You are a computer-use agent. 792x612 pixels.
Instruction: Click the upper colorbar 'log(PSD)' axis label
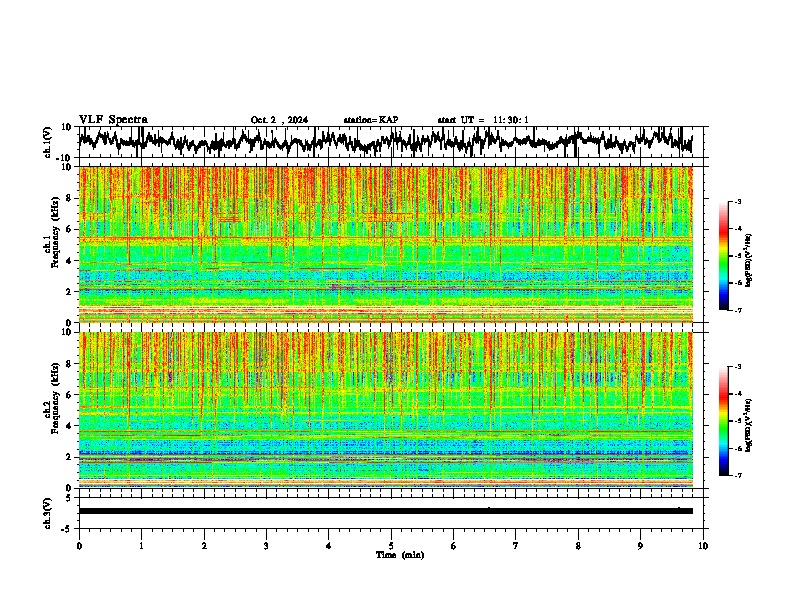tap(749, 261)
